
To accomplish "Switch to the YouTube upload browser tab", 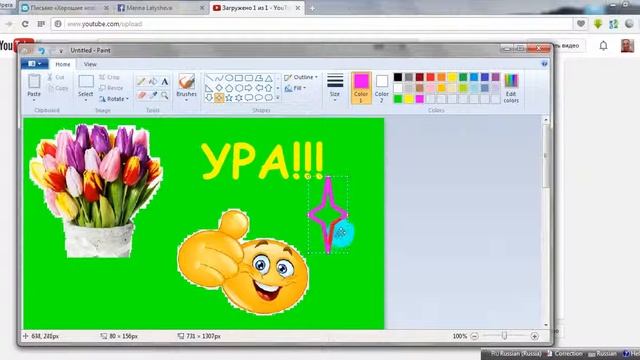I will [x=256, y=8].
